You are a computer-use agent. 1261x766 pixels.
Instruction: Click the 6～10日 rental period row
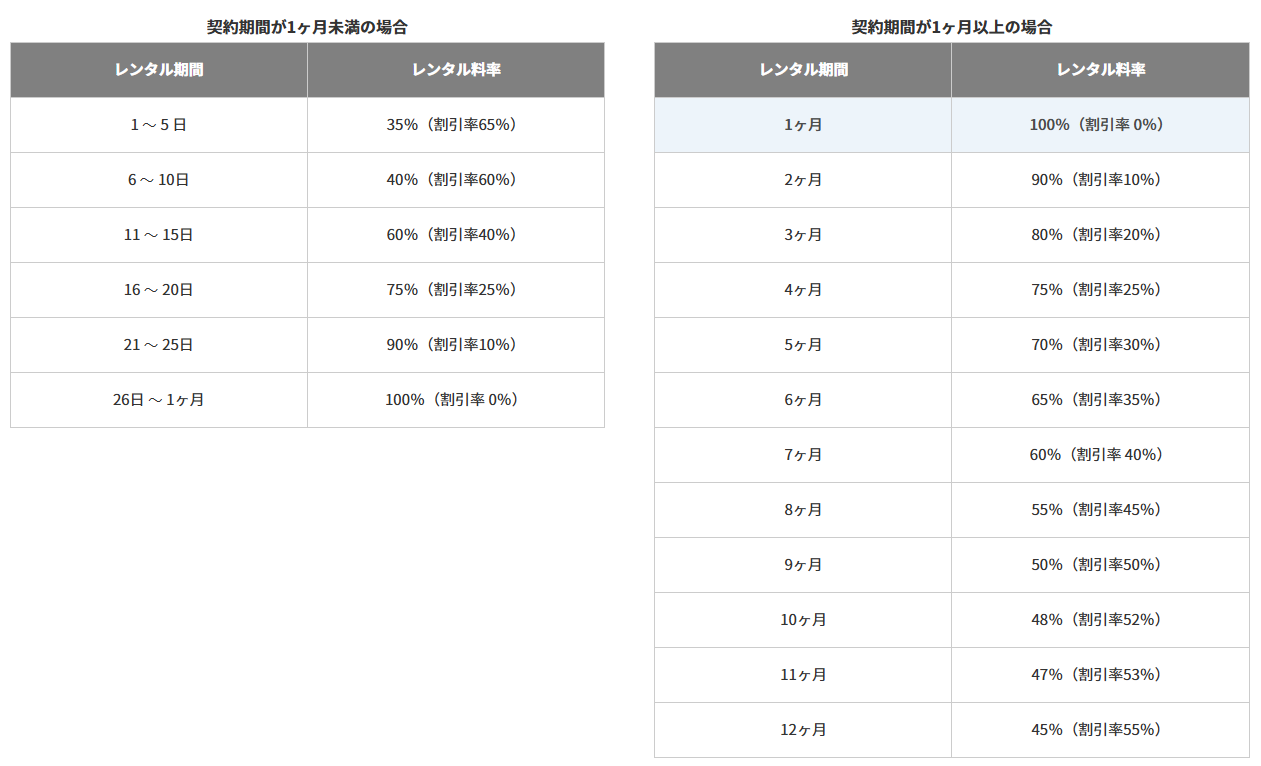point(158,180)
